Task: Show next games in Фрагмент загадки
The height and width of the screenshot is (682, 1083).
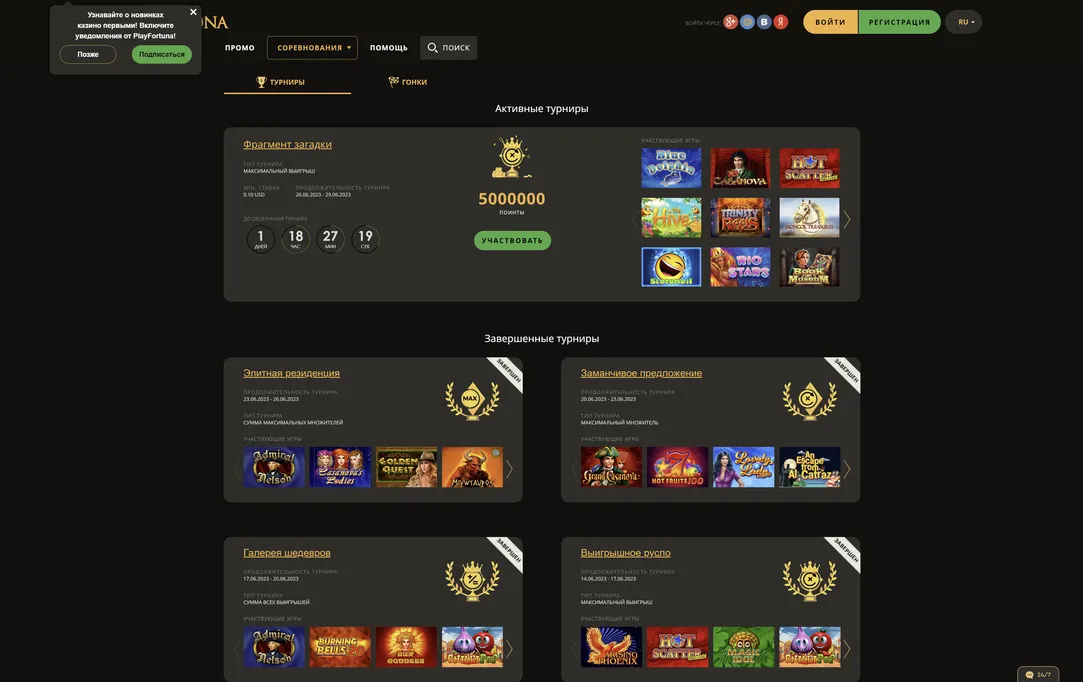Action: [x=847, y=220]
